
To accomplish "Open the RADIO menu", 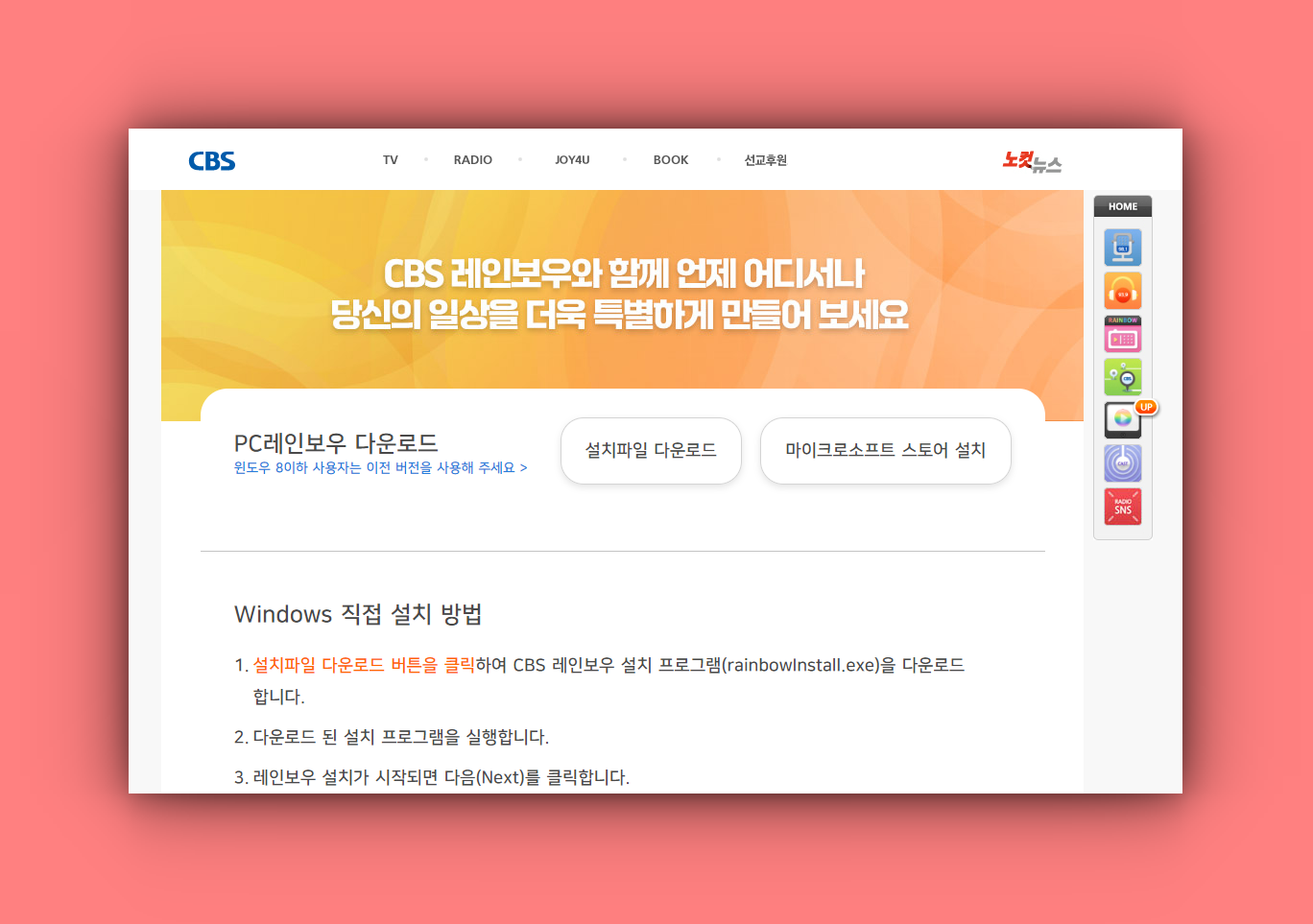I will 473,160.
